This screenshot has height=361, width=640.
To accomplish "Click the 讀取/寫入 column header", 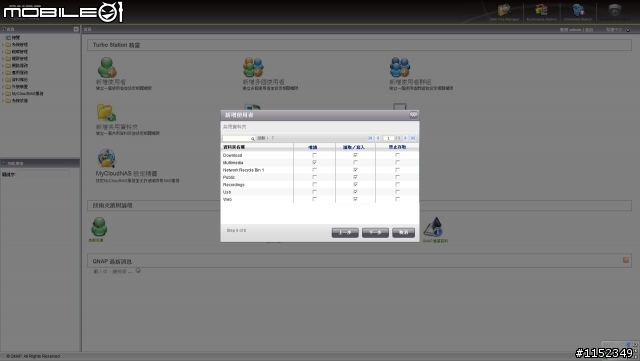I will pos(354,147).
